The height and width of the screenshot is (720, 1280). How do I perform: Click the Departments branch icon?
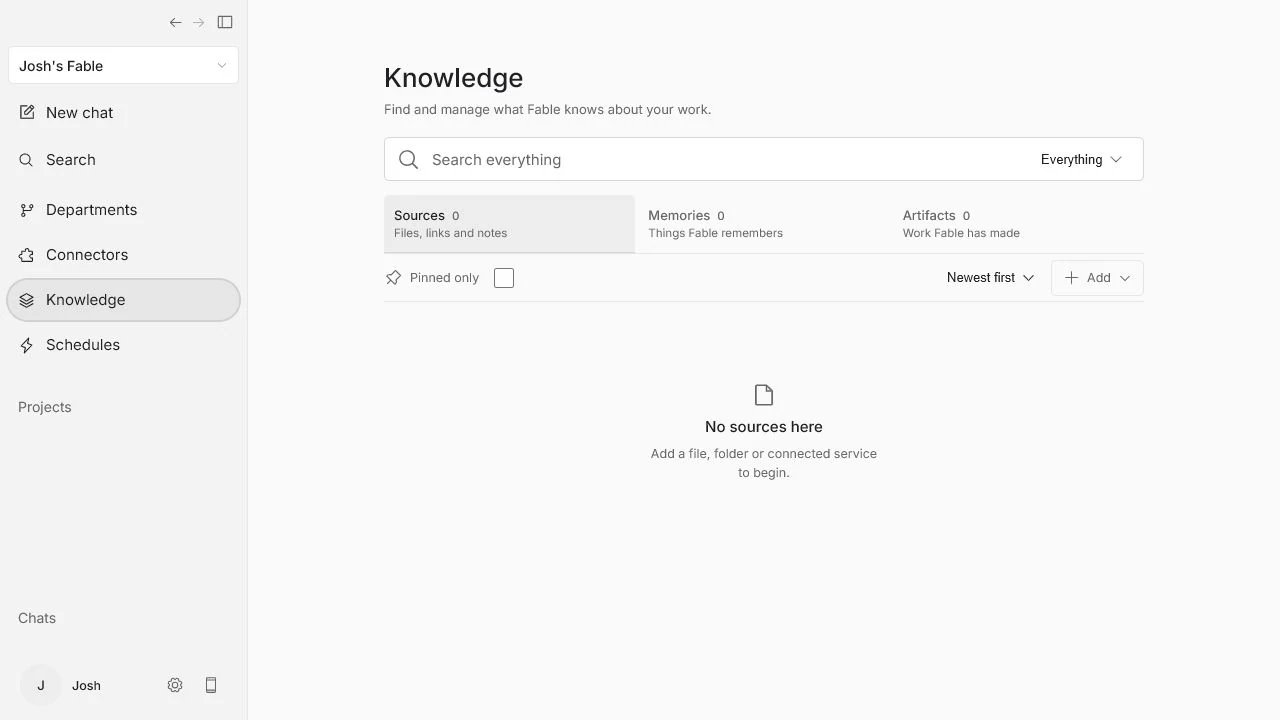tap(27, 210)
